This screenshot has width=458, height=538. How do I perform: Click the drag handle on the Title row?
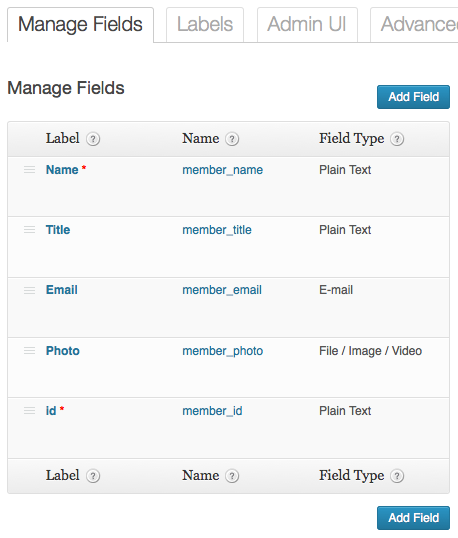(30, 230)
